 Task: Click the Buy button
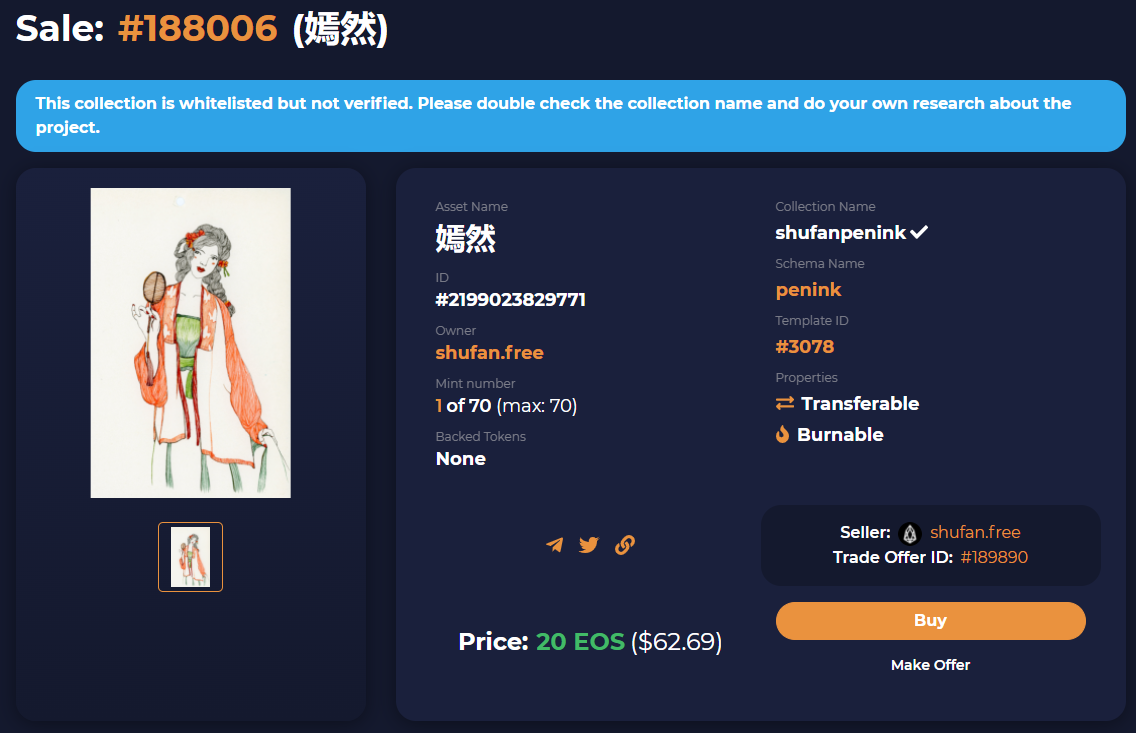tap(930, 621)
